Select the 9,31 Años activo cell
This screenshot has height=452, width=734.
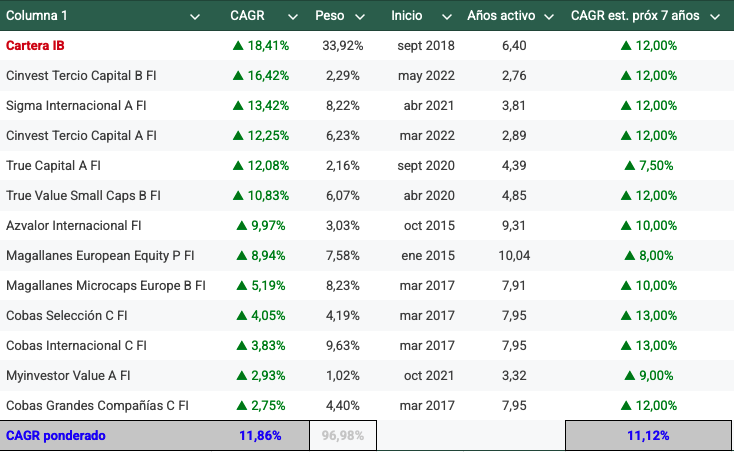coord(514,225)
